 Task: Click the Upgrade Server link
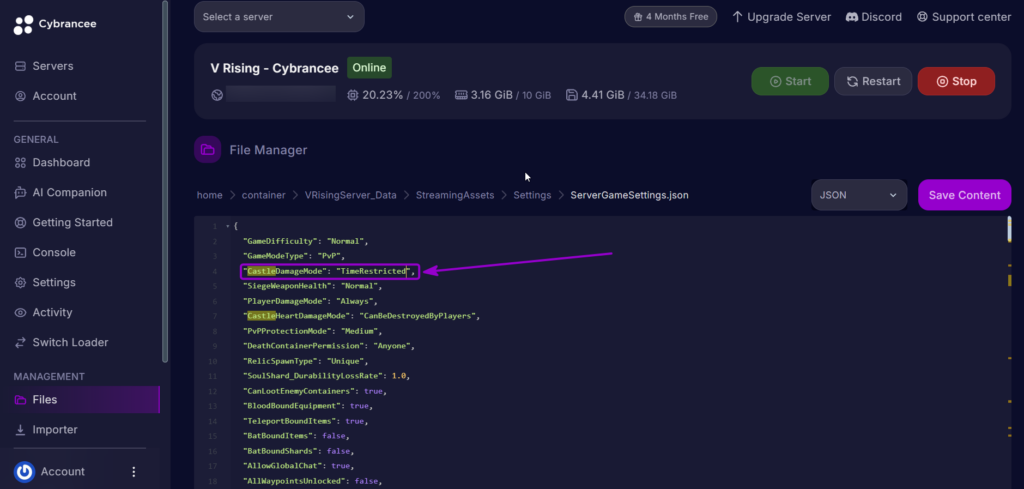tap(781, 17)
